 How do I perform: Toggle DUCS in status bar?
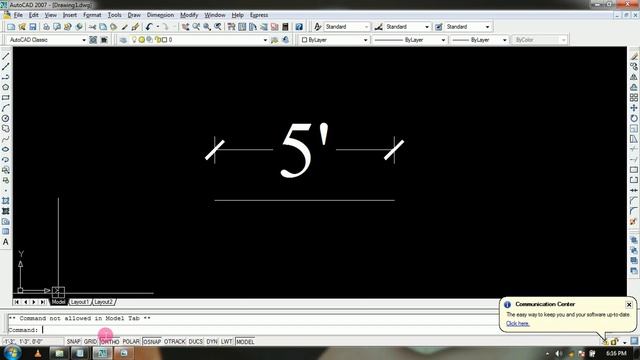(196, 342)
